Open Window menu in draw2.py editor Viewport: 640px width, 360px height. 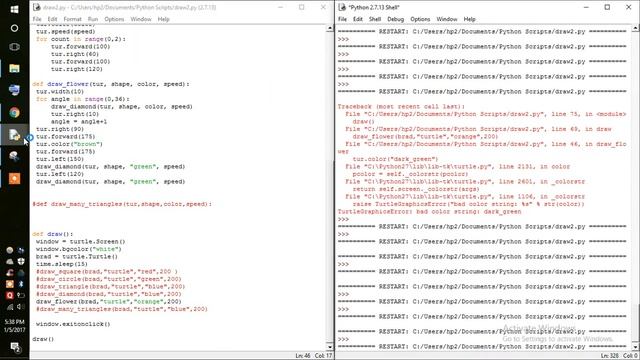click(141, 19)
